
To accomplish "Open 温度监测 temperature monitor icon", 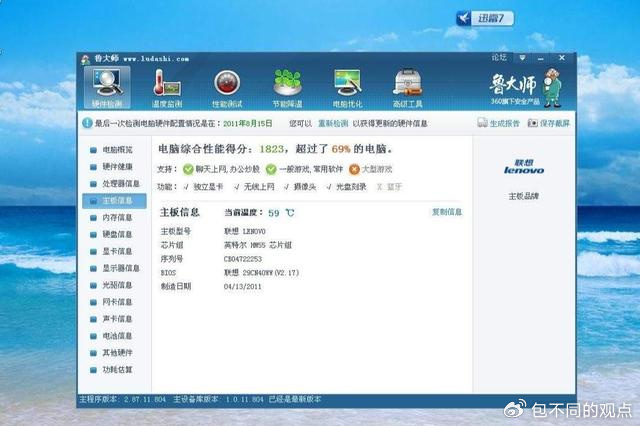I will click(167, 87).
